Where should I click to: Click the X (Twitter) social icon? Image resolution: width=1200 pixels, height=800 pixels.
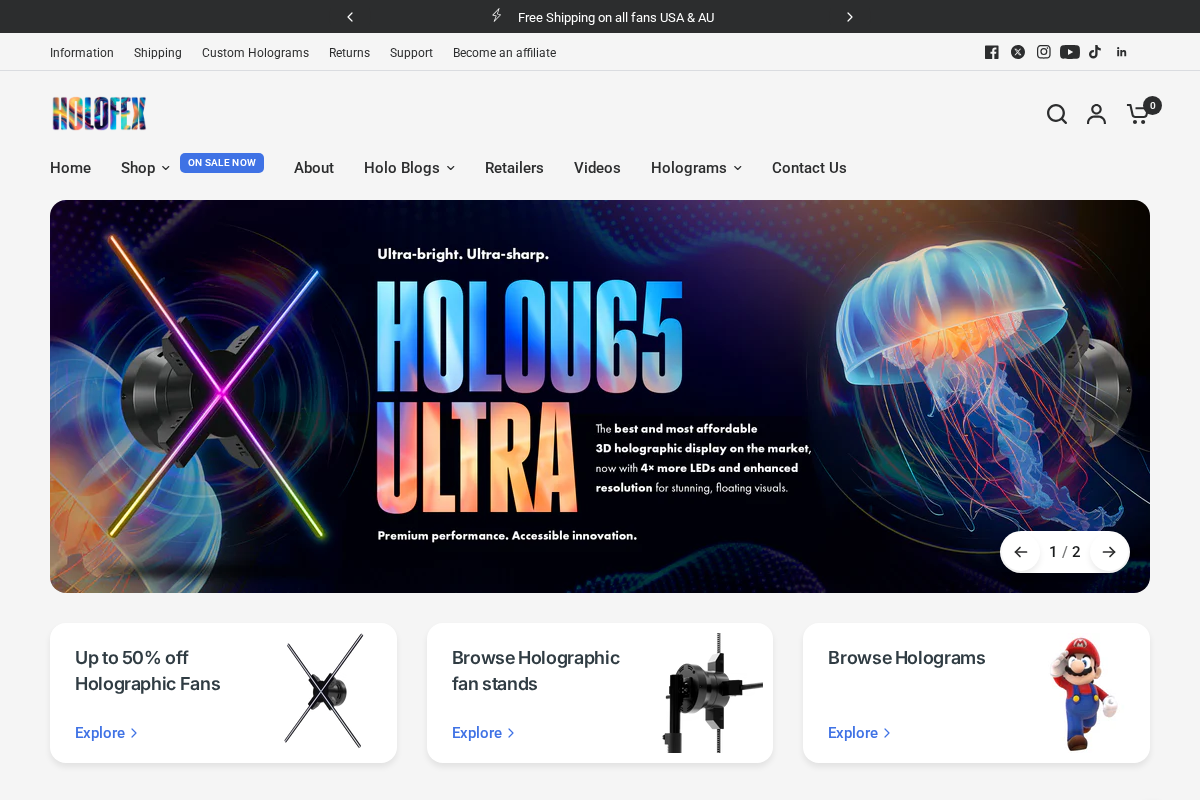coord(1017,51)
